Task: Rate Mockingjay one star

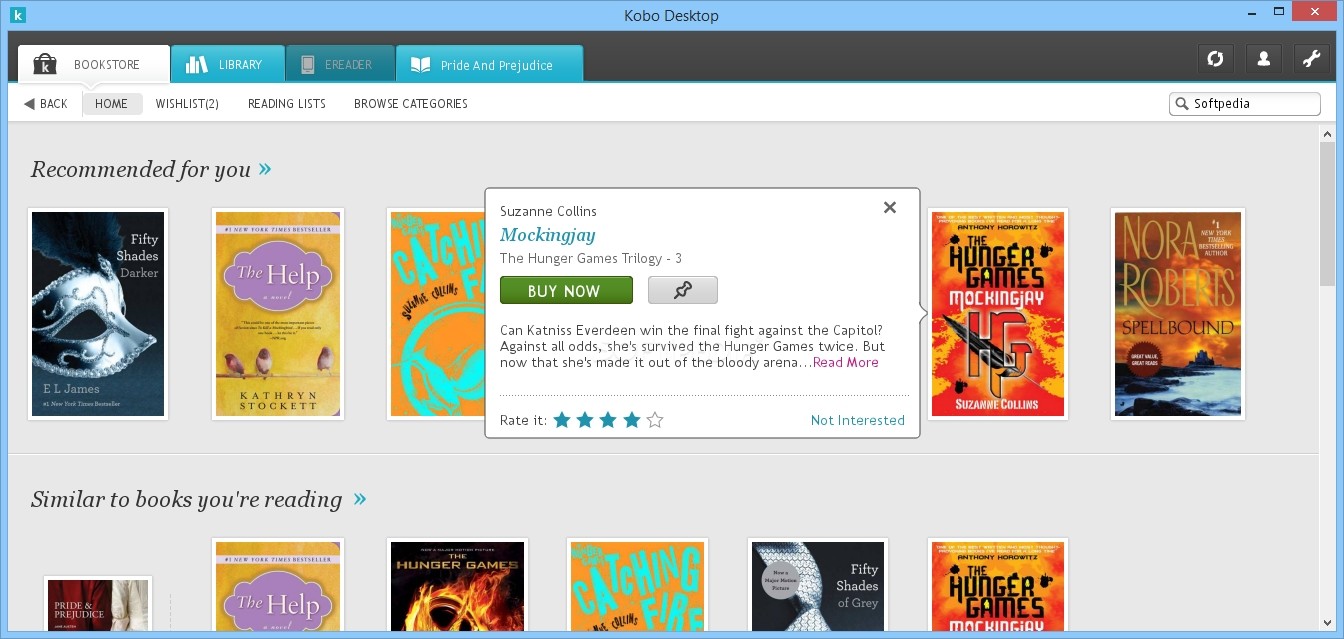Action: (562, 420)
